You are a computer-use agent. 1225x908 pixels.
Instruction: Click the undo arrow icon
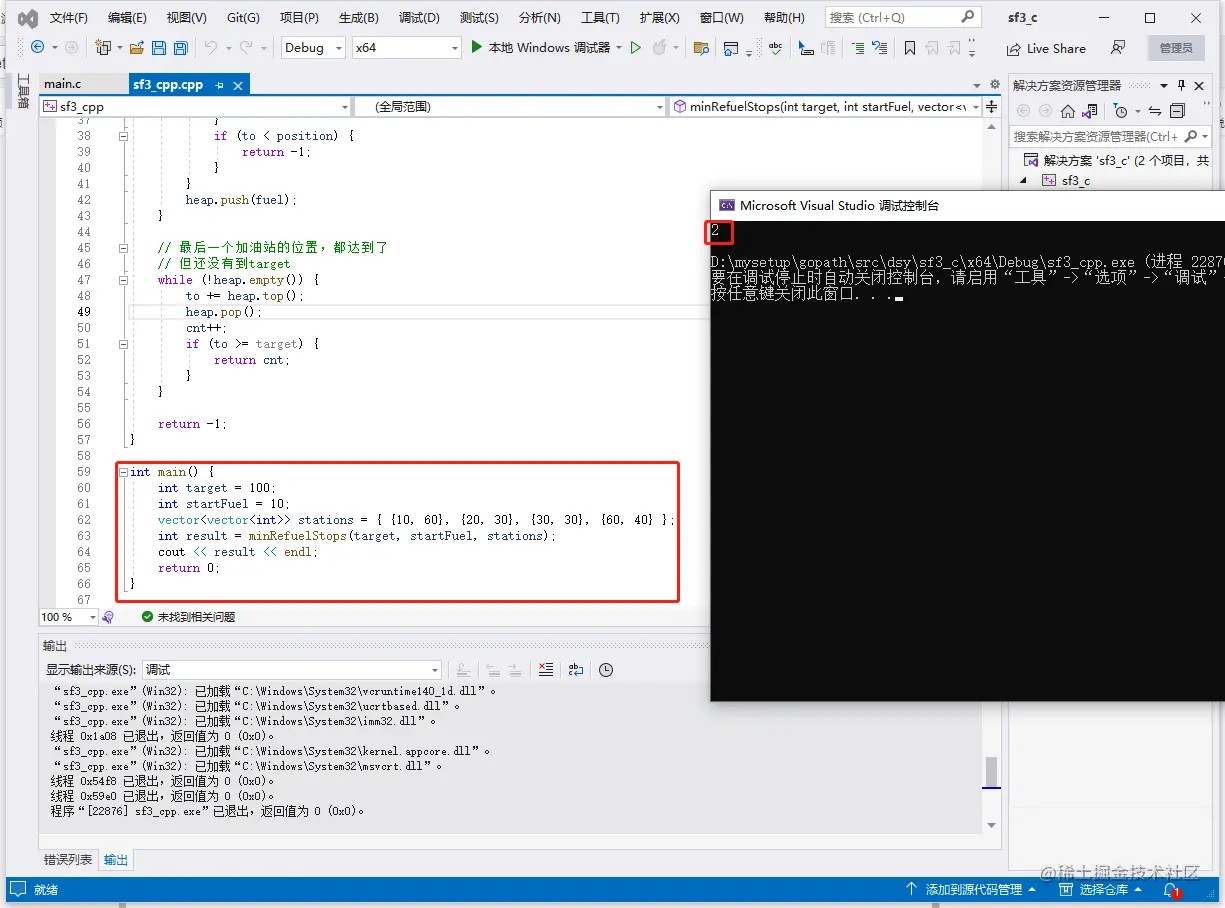(210, 47)
